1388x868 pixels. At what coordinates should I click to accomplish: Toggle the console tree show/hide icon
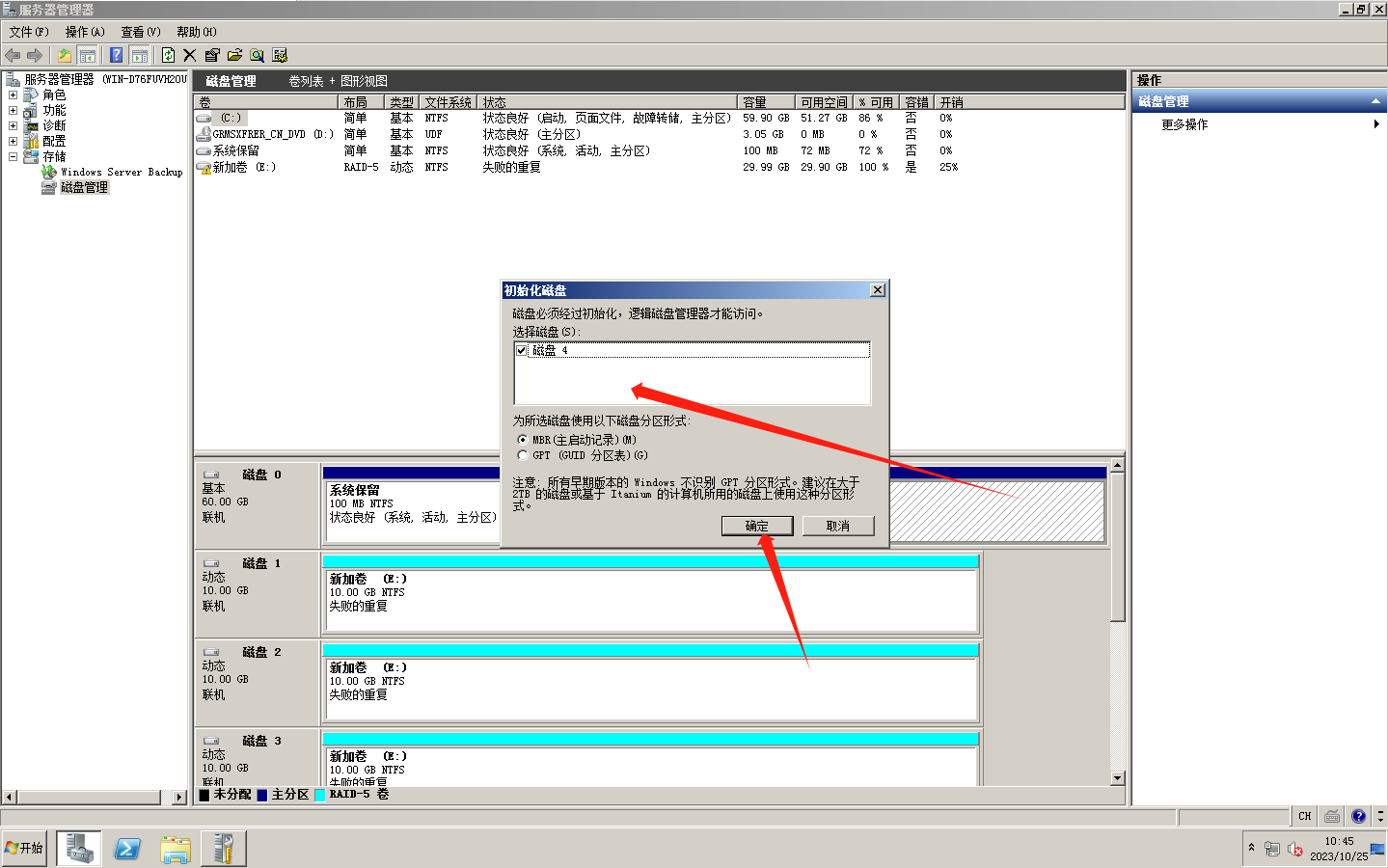tap(87, 55)
